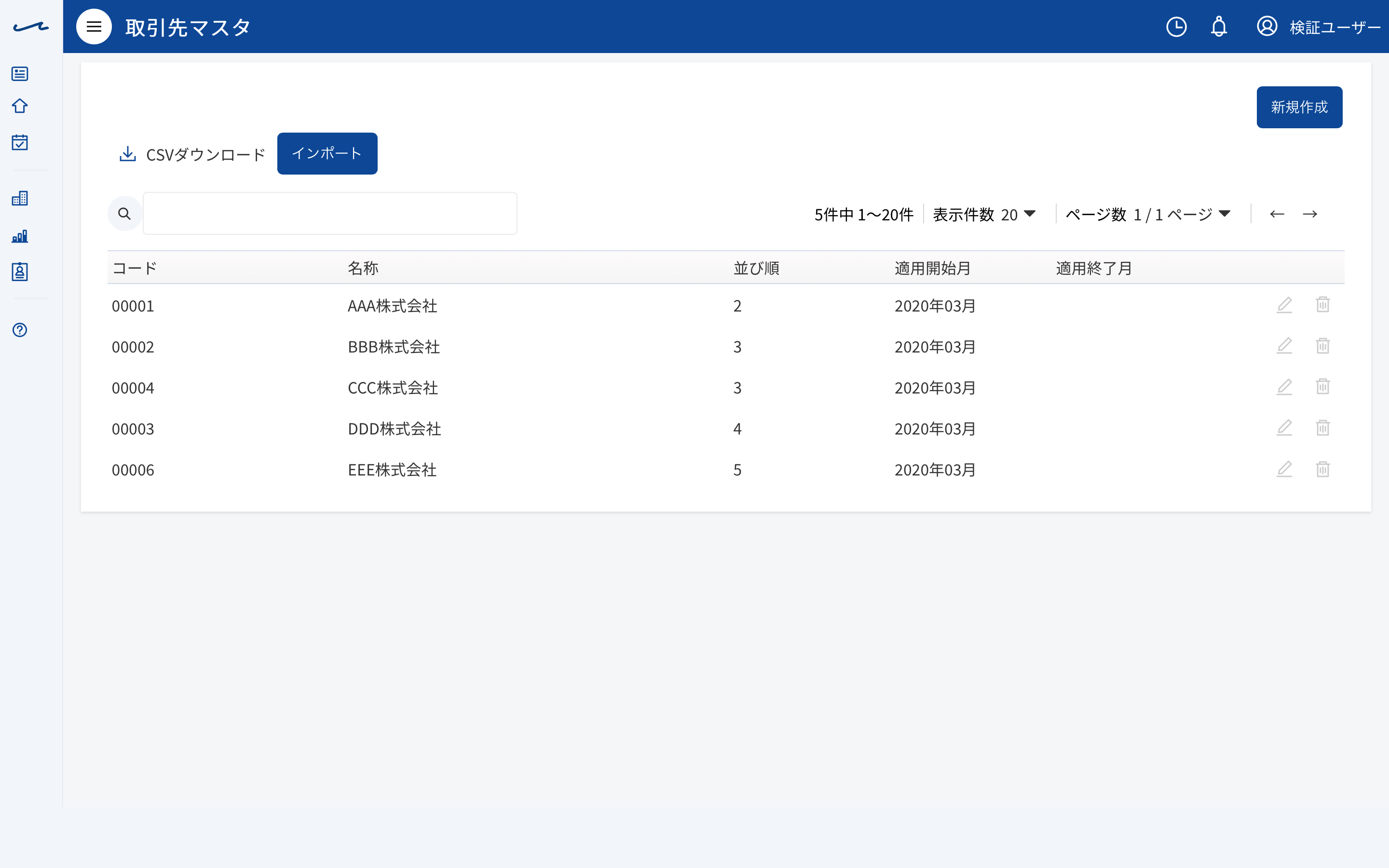Edit the AAA株式会社 row
The height and width of the screenshot is (868, 1389).
[x=1284, y=305]
